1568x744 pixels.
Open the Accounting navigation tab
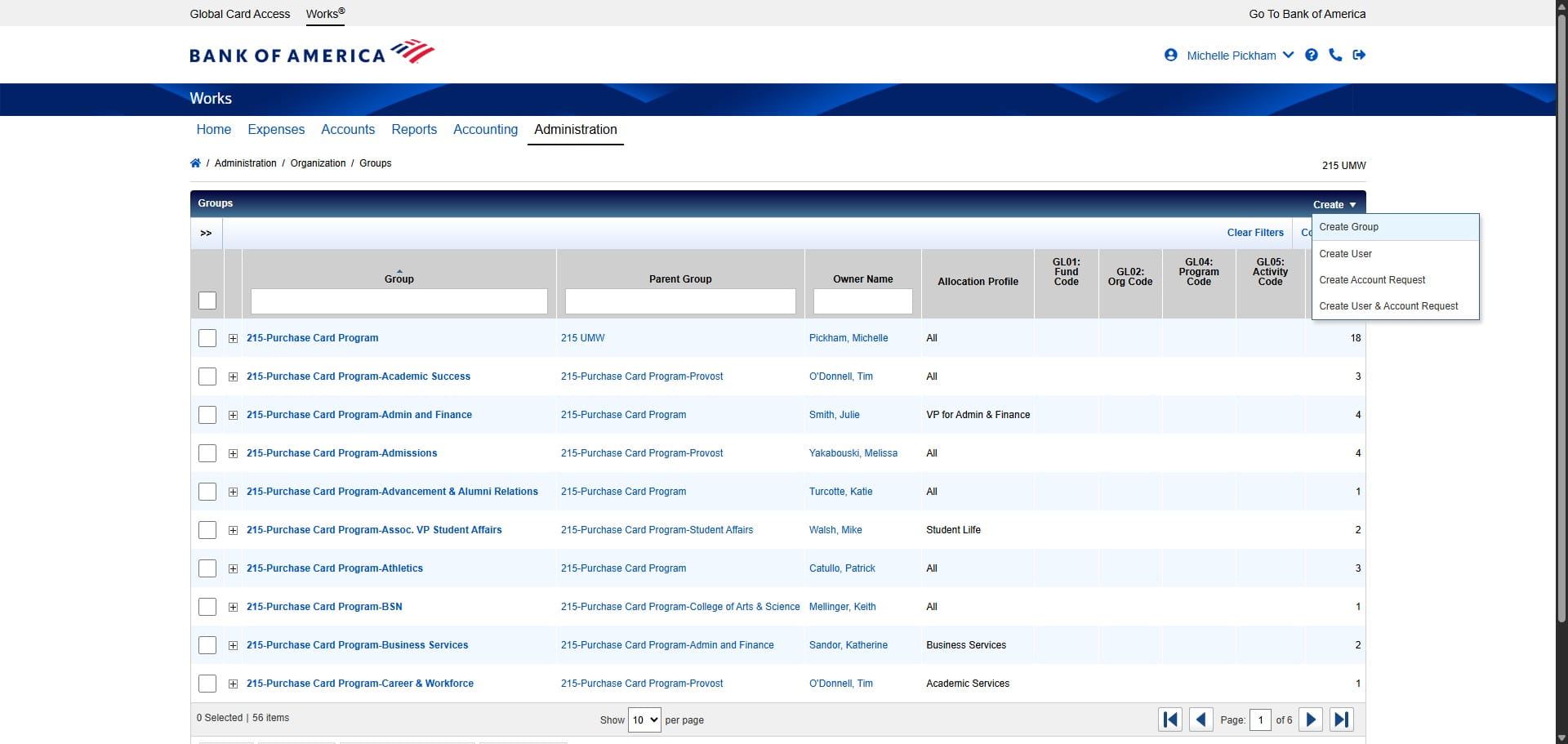(485, 130)
